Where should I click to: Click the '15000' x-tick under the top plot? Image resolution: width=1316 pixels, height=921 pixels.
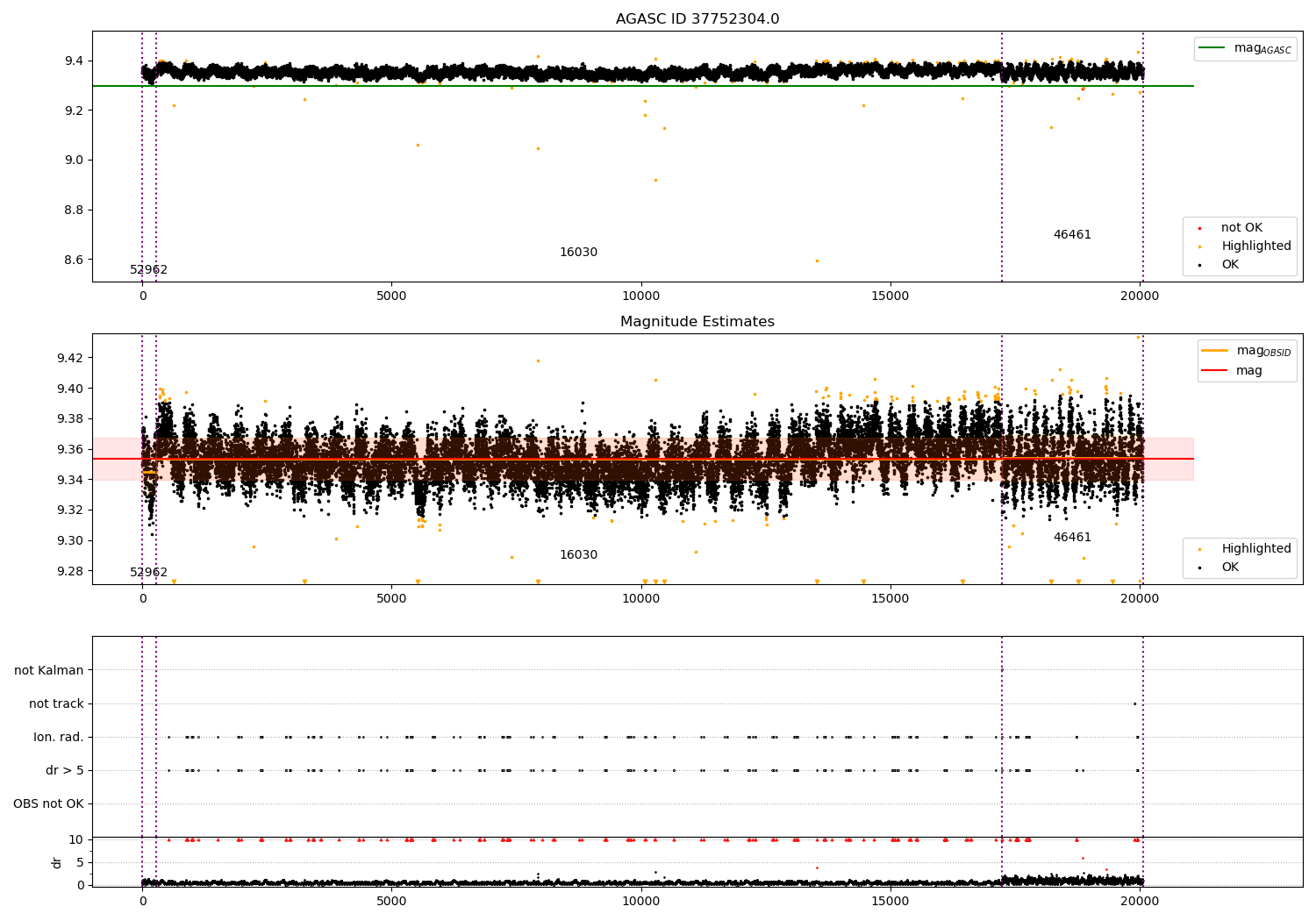[x=890, y=296]
